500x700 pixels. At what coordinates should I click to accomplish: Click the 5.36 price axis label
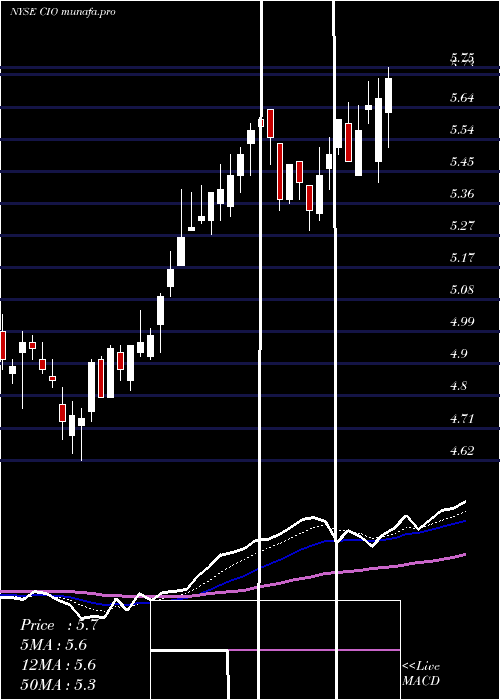[462, 194]
